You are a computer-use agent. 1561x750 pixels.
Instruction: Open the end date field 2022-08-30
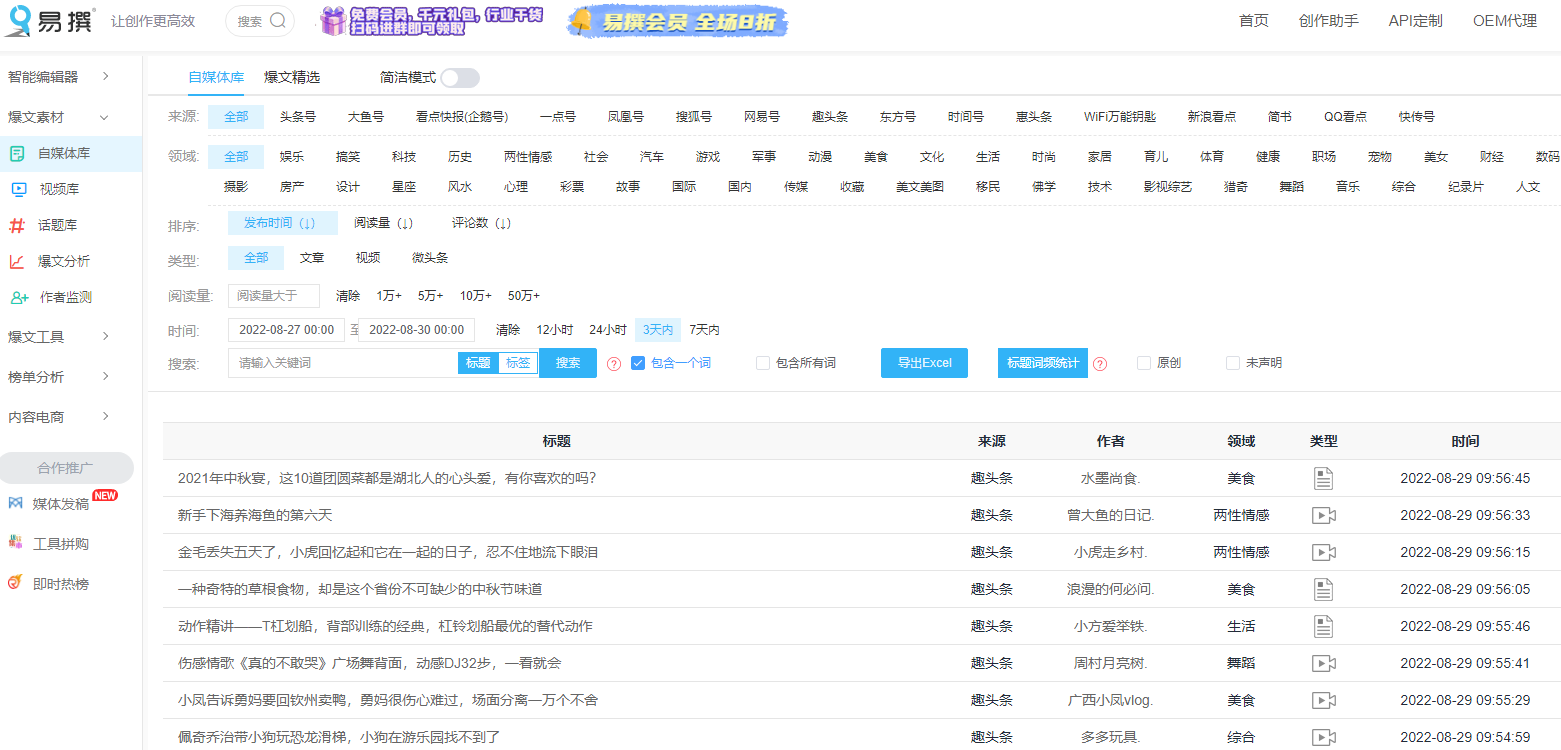[x=416, y=330]
